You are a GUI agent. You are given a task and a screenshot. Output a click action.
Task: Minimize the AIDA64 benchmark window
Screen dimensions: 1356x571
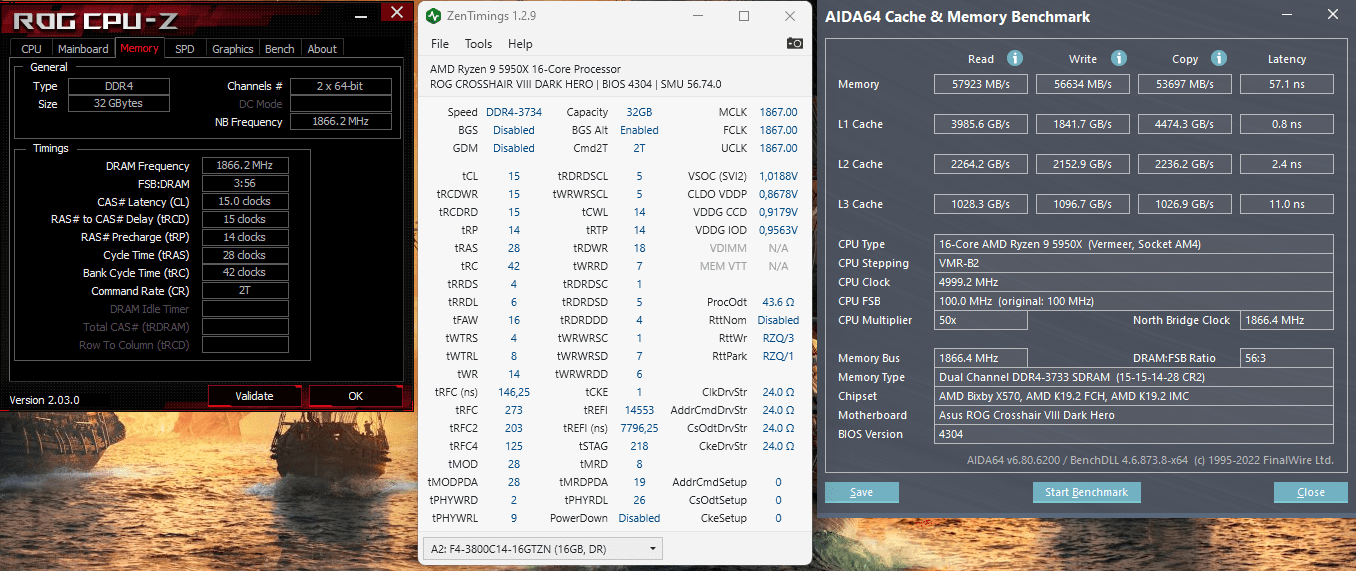tap(1285, 15)
